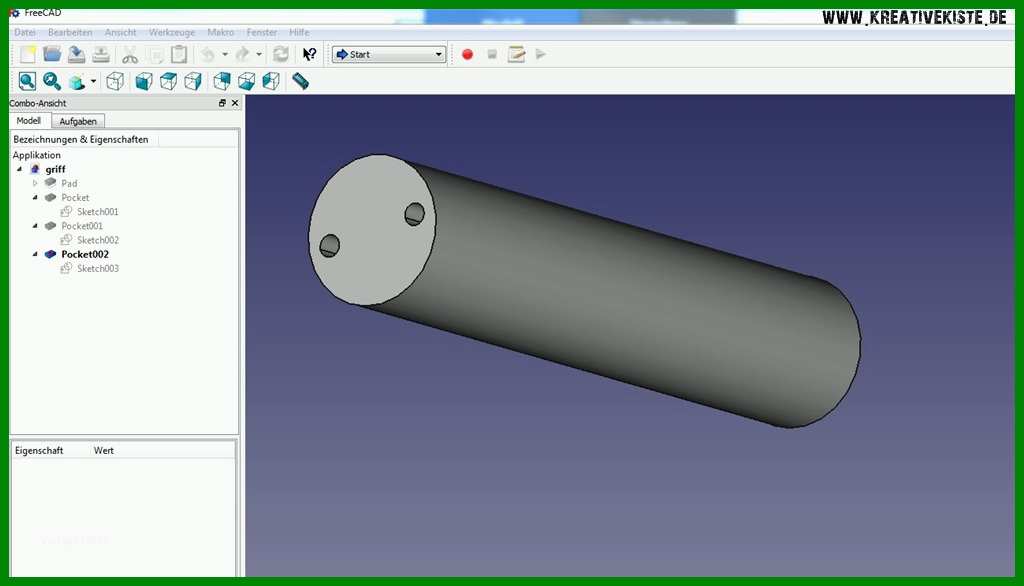Set the view to Bottom
This screenshot has height=586, width=1024.
[x=247, y=81]
